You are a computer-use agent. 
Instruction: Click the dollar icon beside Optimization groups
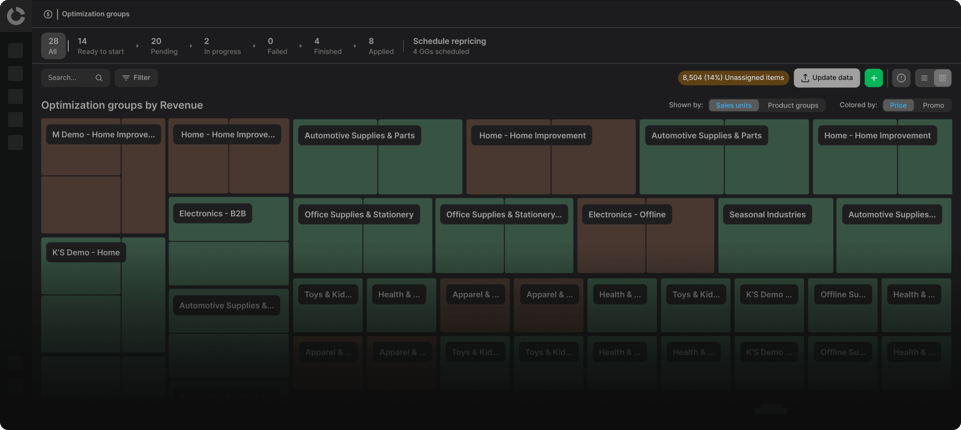tap(48, 14)
